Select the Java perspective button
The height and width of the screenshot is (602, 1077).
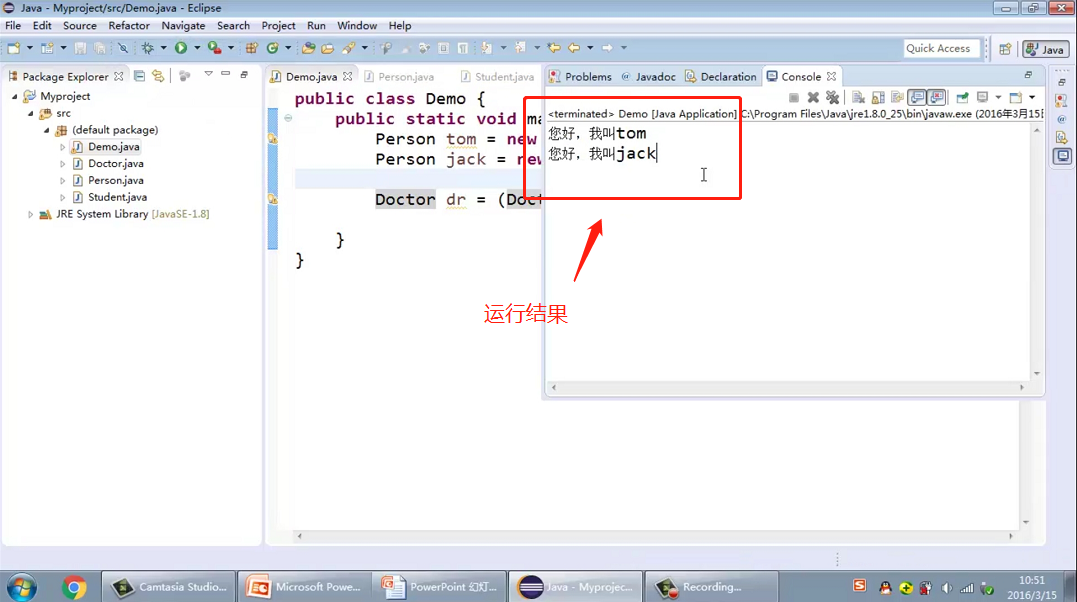[1045, 49]
